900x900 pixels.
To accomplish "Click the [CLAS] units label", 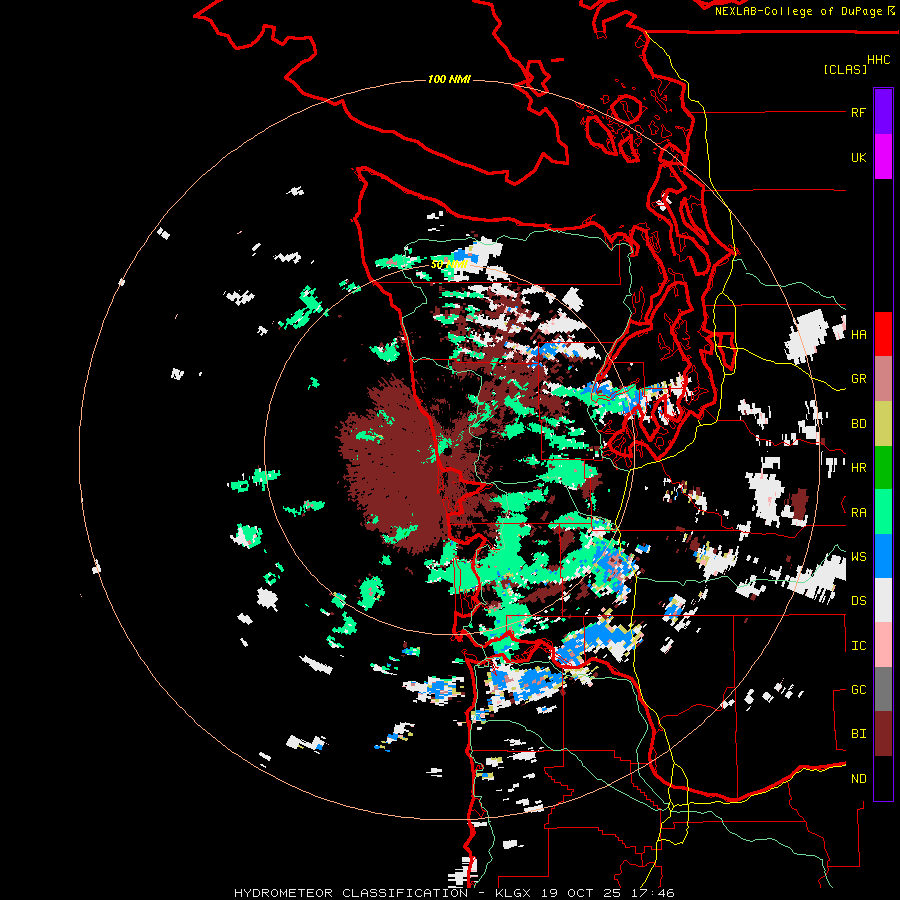I will coord(845,69).
